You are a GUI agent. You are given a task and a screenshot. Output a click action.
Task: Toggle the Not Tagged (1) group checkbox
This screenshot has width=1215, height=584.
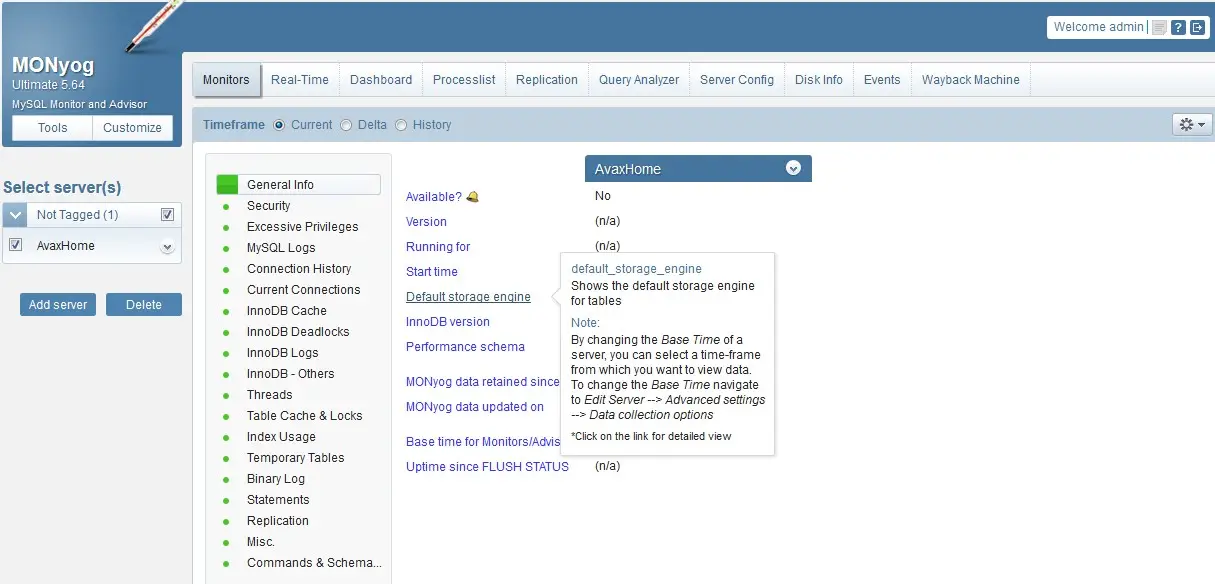coord(168,214)
